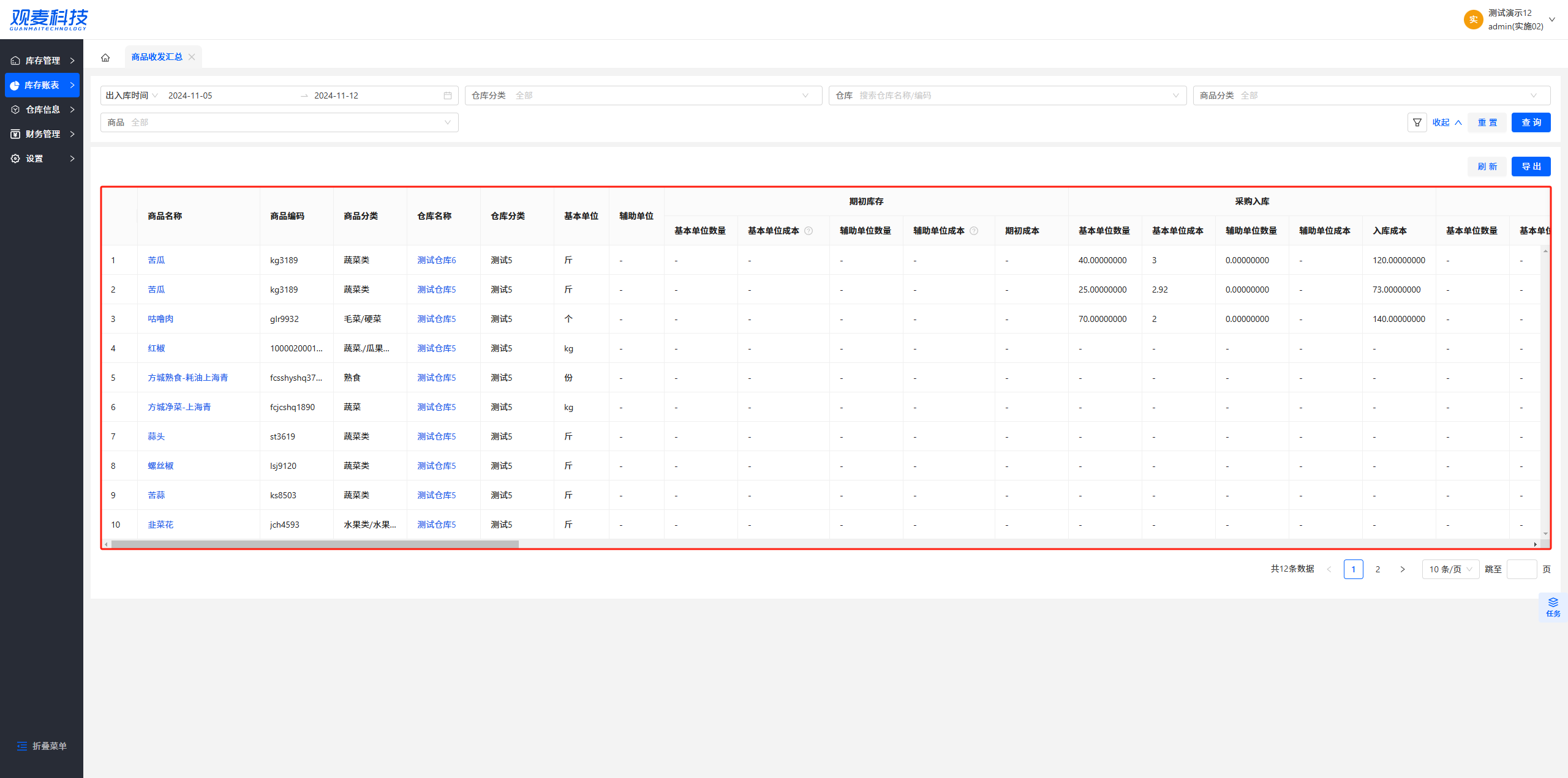This screenshot has height=778, width=1568.
Task: Click the 查询 search button
Action: click(1531, 122)
